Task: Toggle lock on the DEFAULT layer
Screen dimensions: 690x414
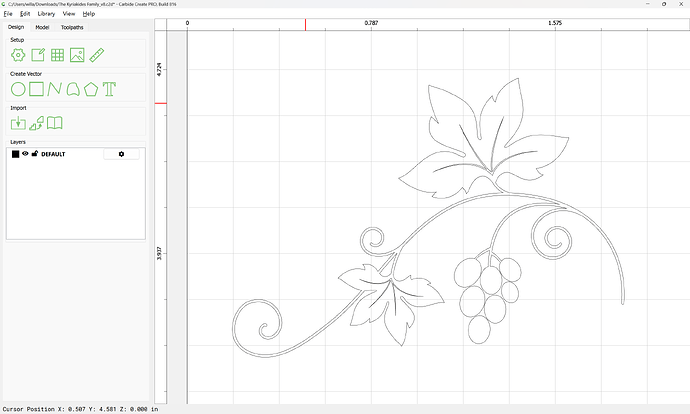Action: pyautogui.click(x=35, y=154)
